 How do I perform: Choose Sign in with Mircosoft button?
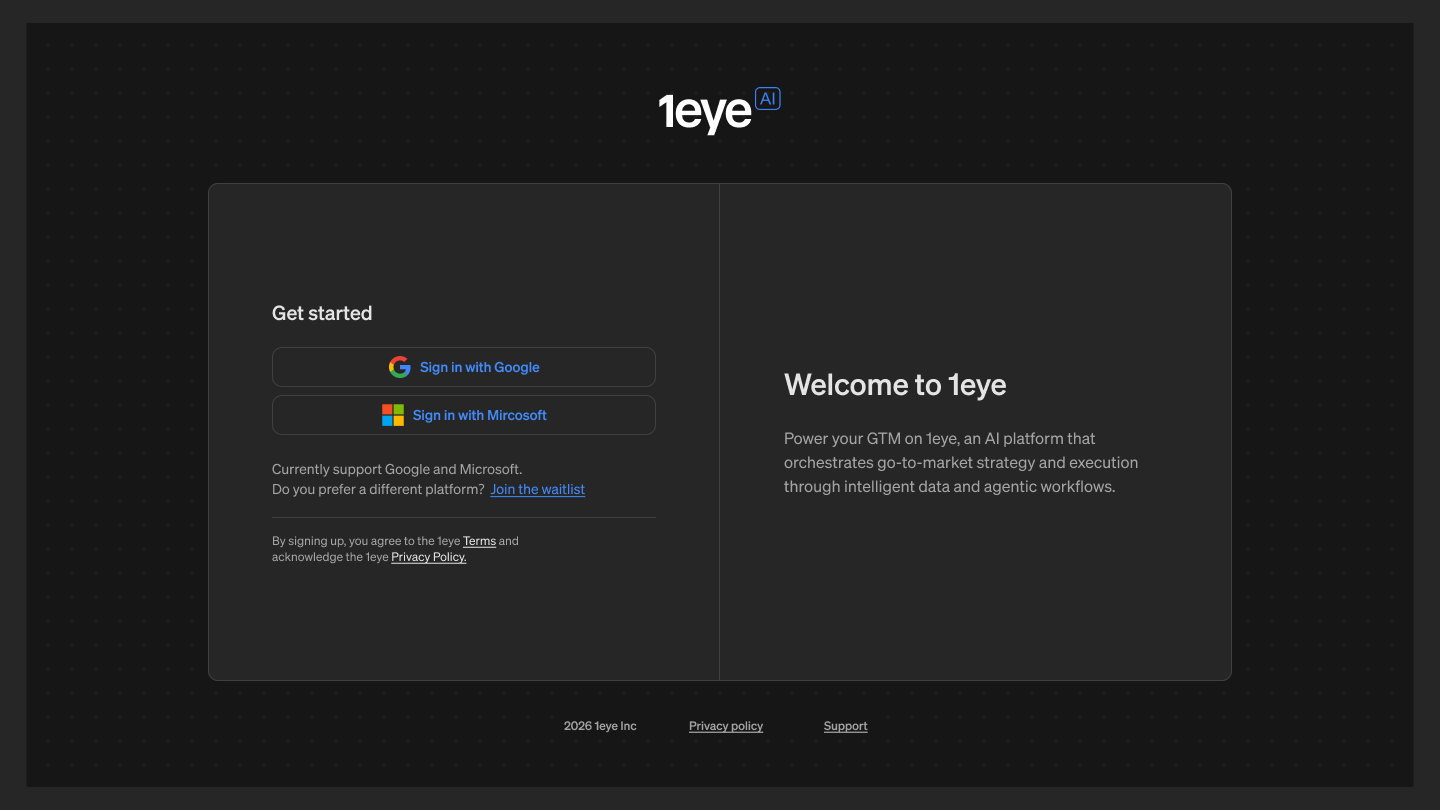pyautogui.click(x=464, y=415)
